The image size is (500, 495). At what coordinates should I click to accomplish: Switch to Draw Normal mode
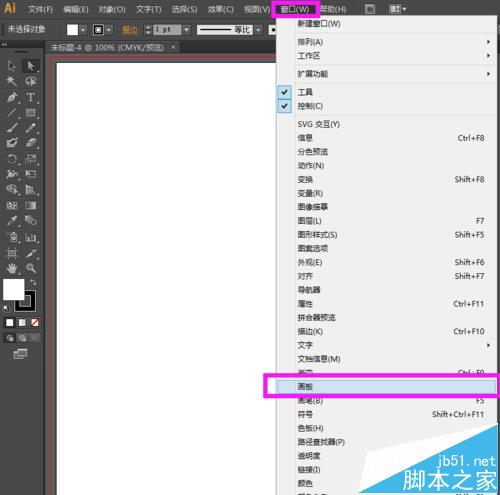coord(10,338)
